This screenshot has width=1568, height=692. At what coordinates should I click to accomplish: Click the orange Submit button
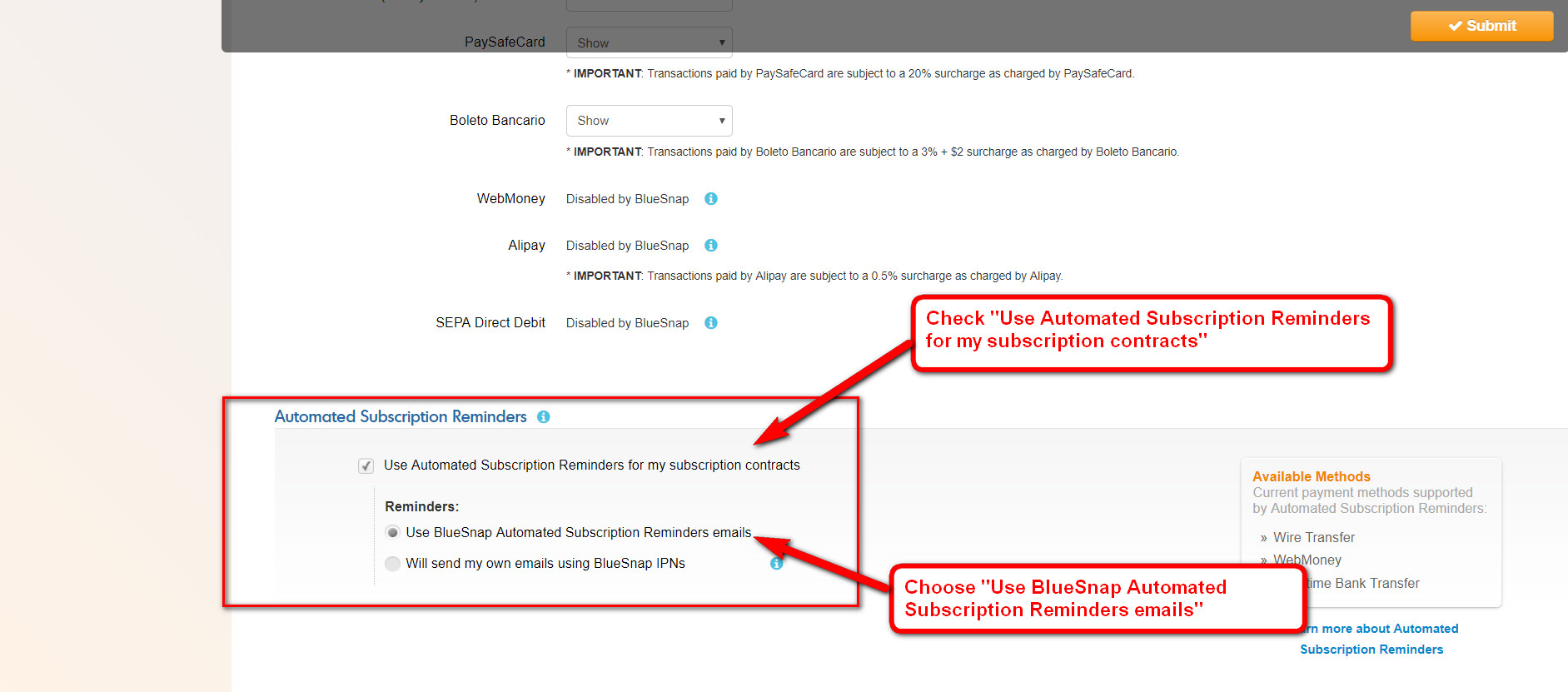pyautogui.click(x=1481, y=26)
